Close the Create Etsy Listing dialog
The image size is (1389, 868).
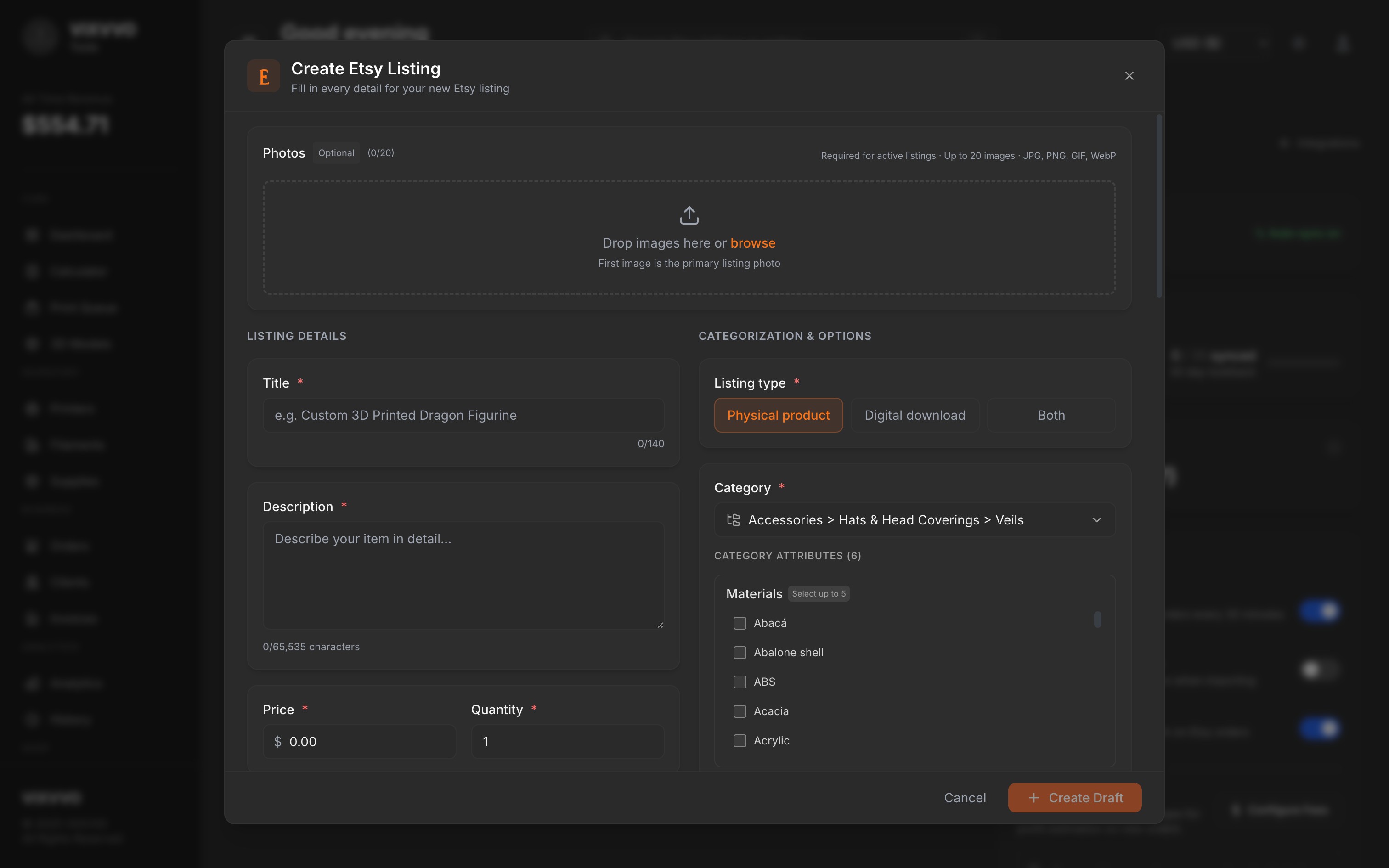pyautogui.click(x=1129, y=76)
